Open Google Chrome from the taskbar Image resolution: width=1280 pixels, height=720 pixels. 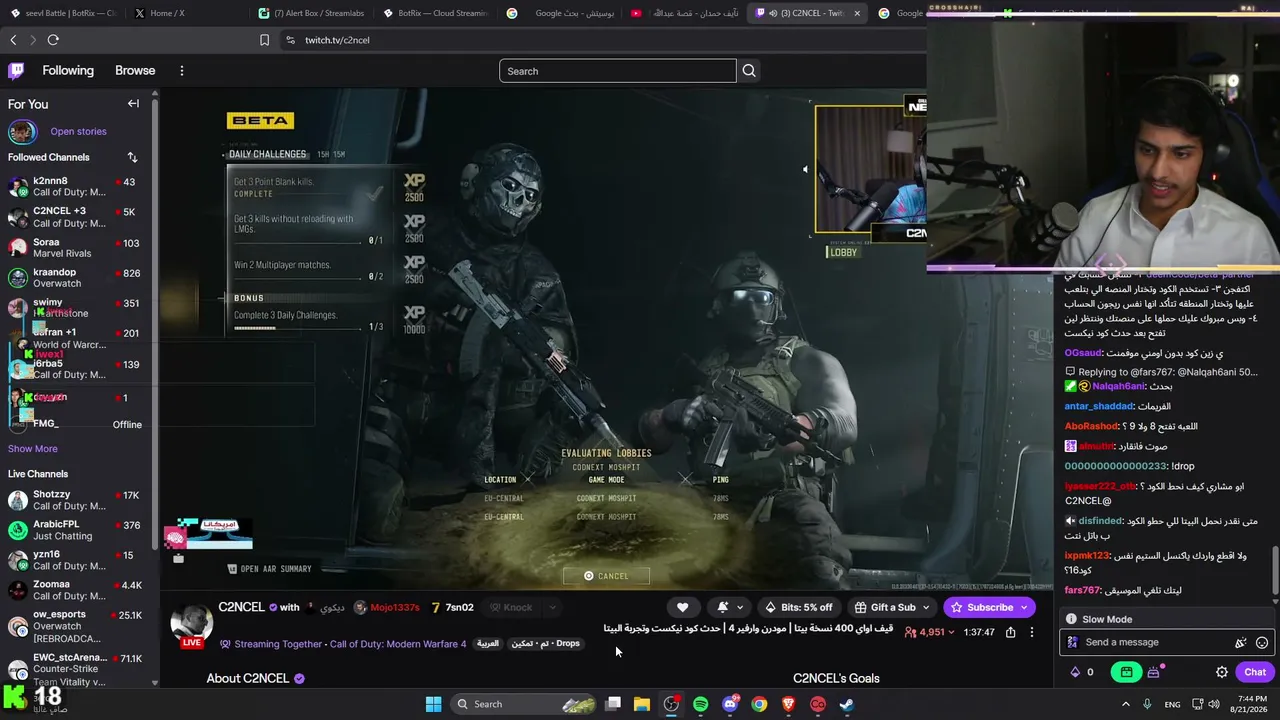pyautogui.click(x=759, y=704)
